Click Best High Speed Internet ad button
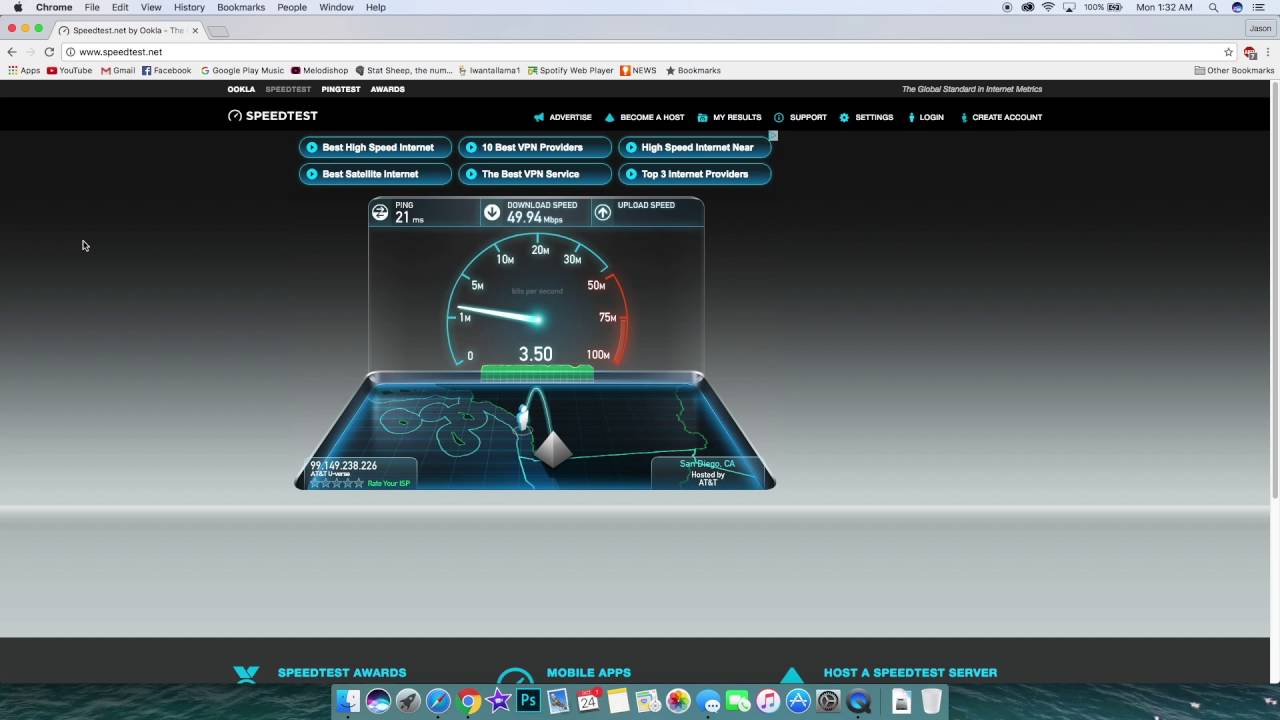Viewport: 1280px width, 720px height. (375, 147)
